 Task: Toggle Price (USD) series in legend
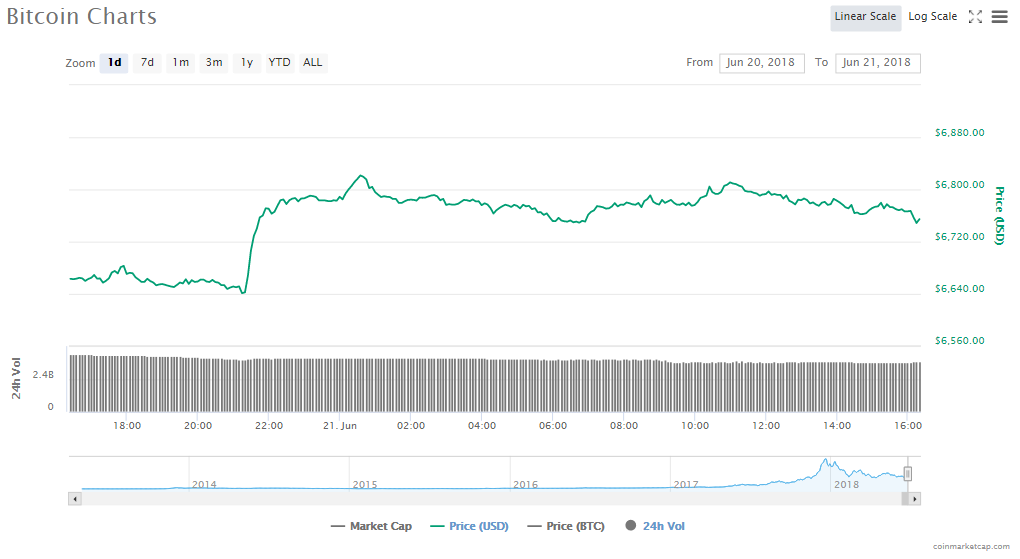[468, 526]
